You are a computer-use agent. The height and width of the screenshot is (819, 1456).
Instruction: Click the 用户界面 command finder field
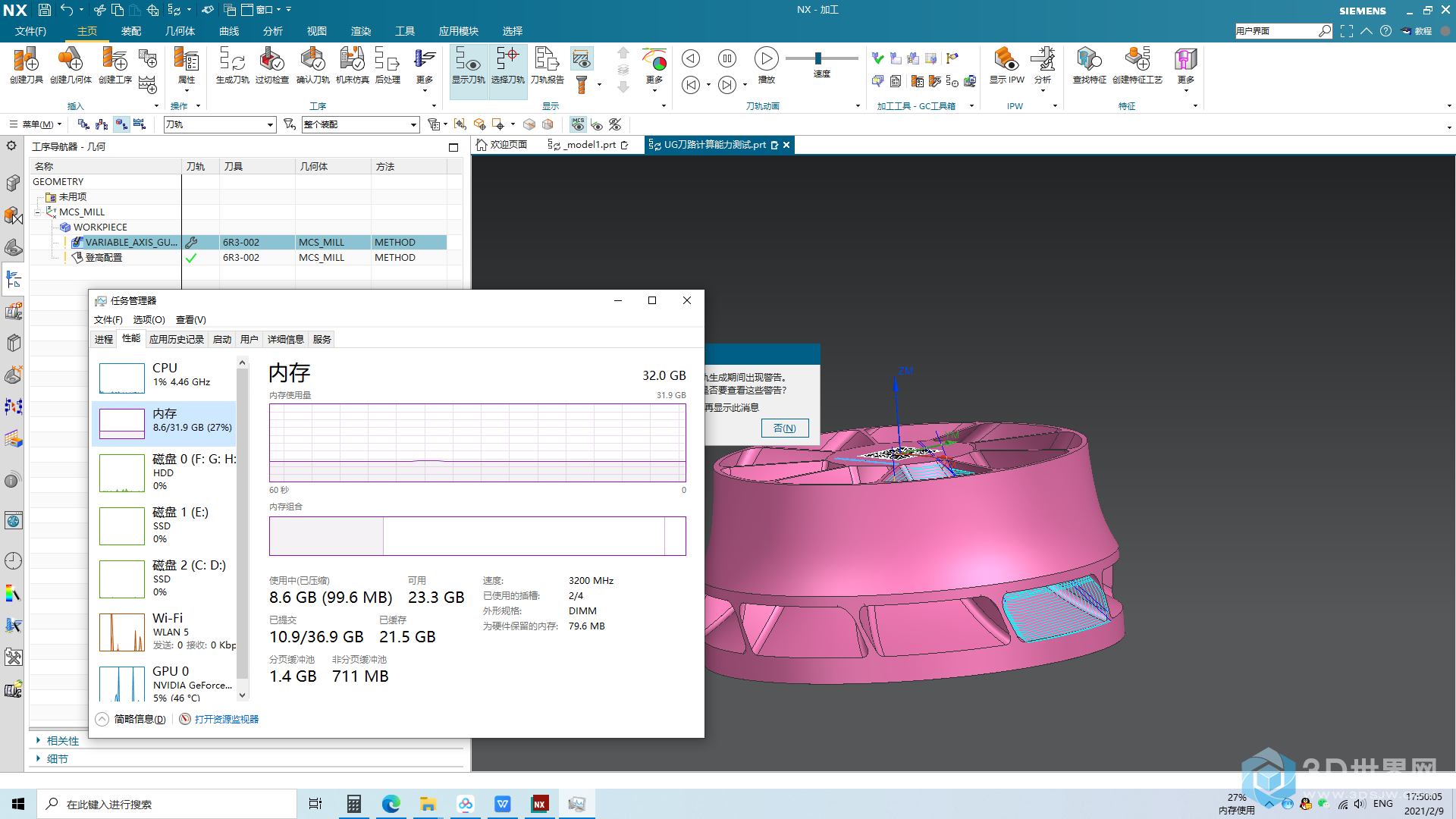coord(1276,31)
